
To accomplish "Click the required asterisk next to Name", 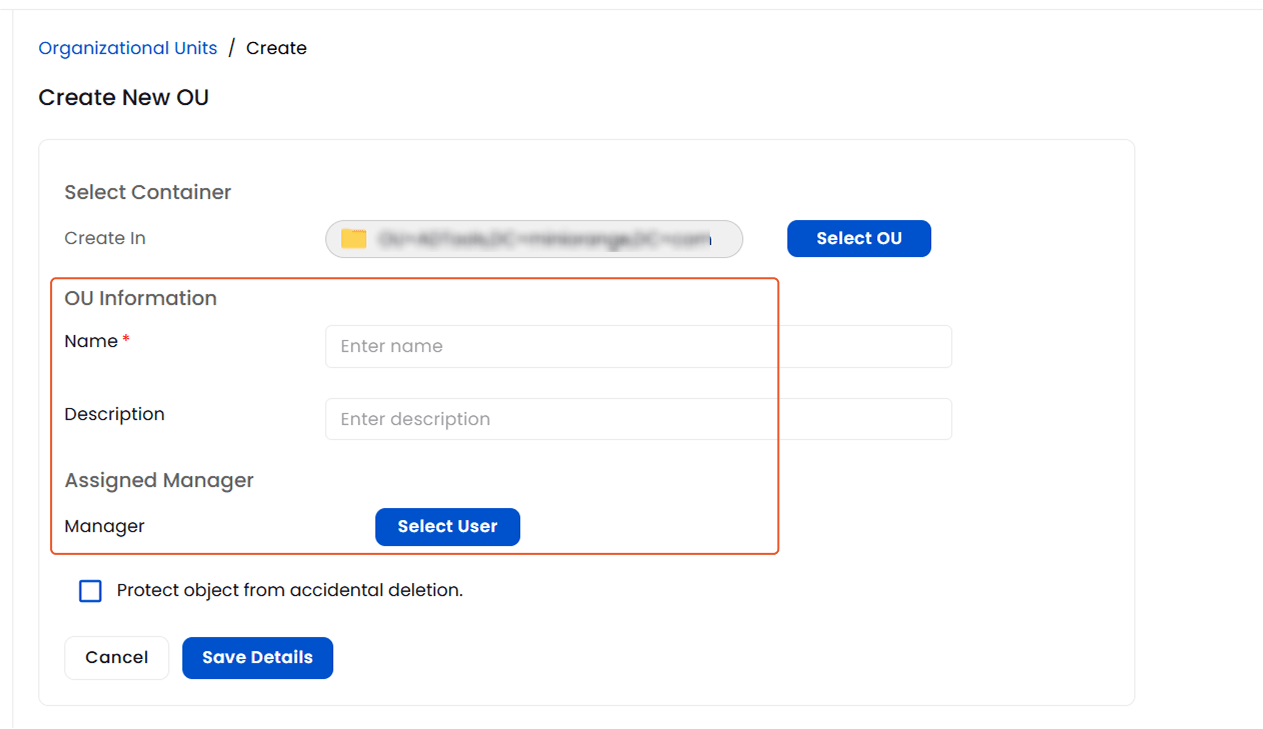I will [126, 338].
